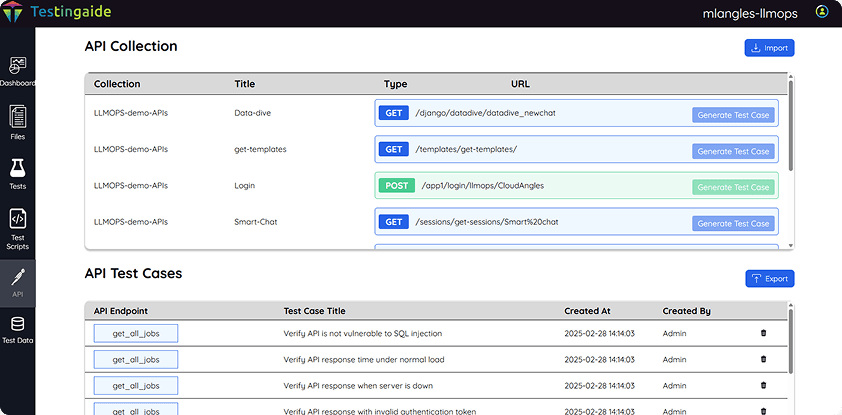Click the user profile avatar icon
Viewport: 842px width, 415px height.
click(821, 12)
